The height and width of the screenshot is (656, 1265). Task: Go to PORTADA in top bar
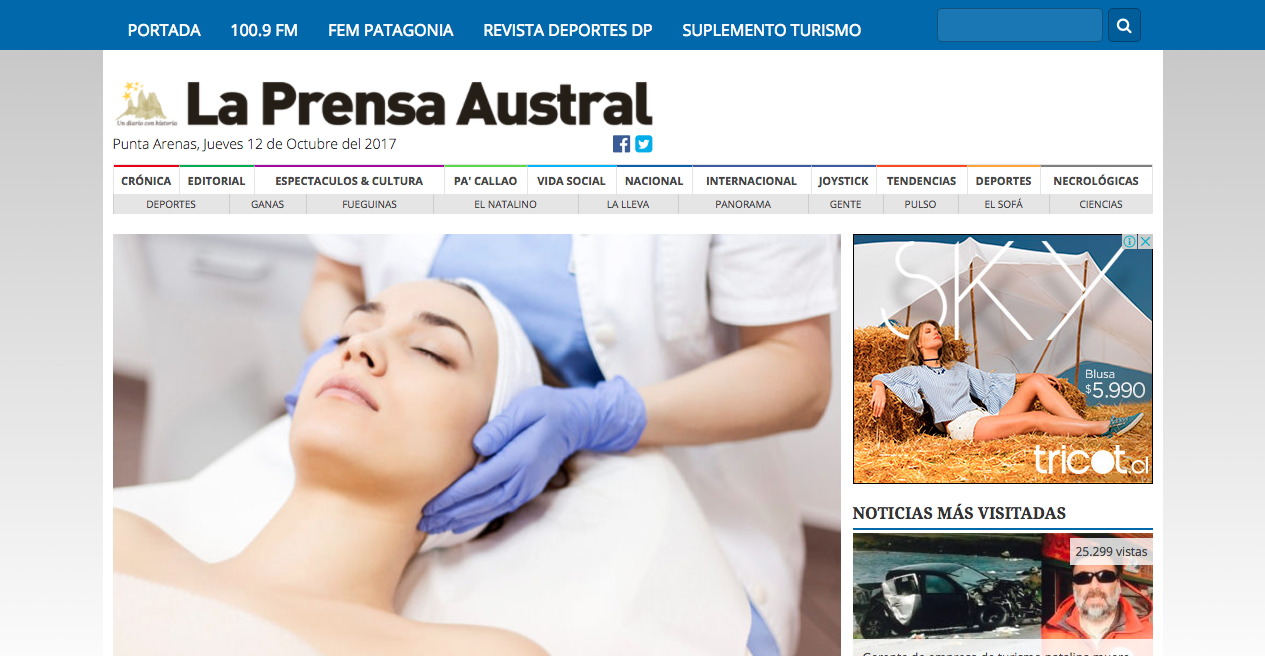tap(164, 30)
